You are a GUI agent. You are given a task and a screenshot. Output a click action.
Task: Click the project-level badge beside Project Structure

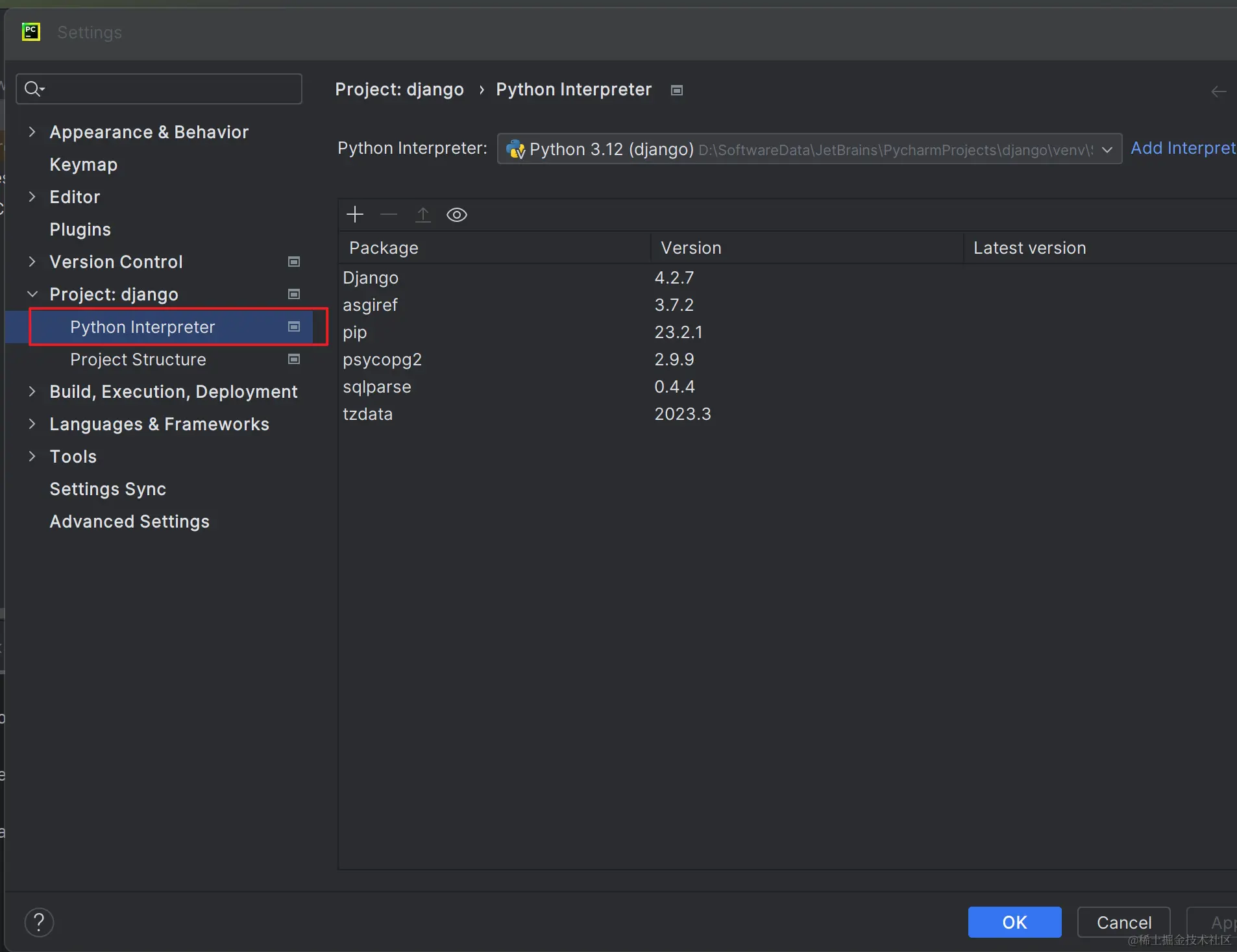click(x=294, y=360)
